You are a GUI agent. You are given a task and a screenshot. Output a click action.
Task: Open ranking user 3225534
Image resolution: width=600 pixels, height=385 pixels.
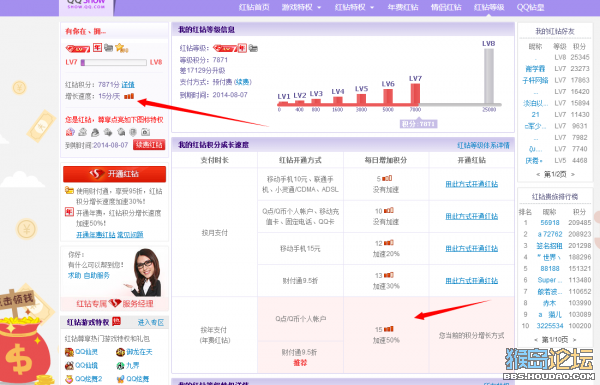(550, 326)
